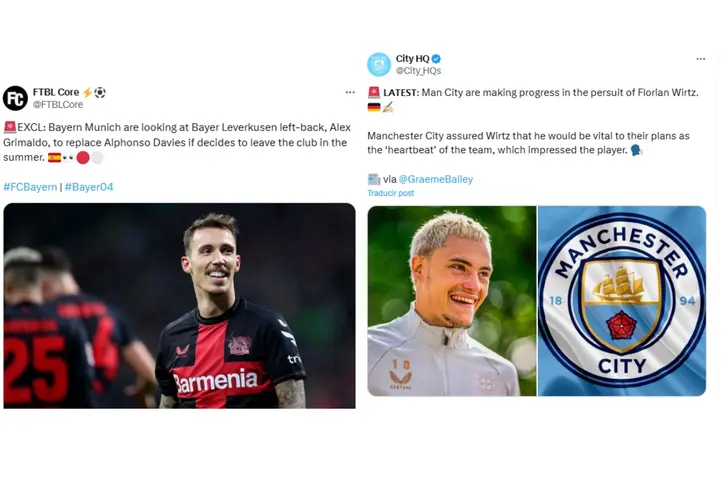Click the newspaper icon beside via
The image size is (728, 488).
(373, 179)
